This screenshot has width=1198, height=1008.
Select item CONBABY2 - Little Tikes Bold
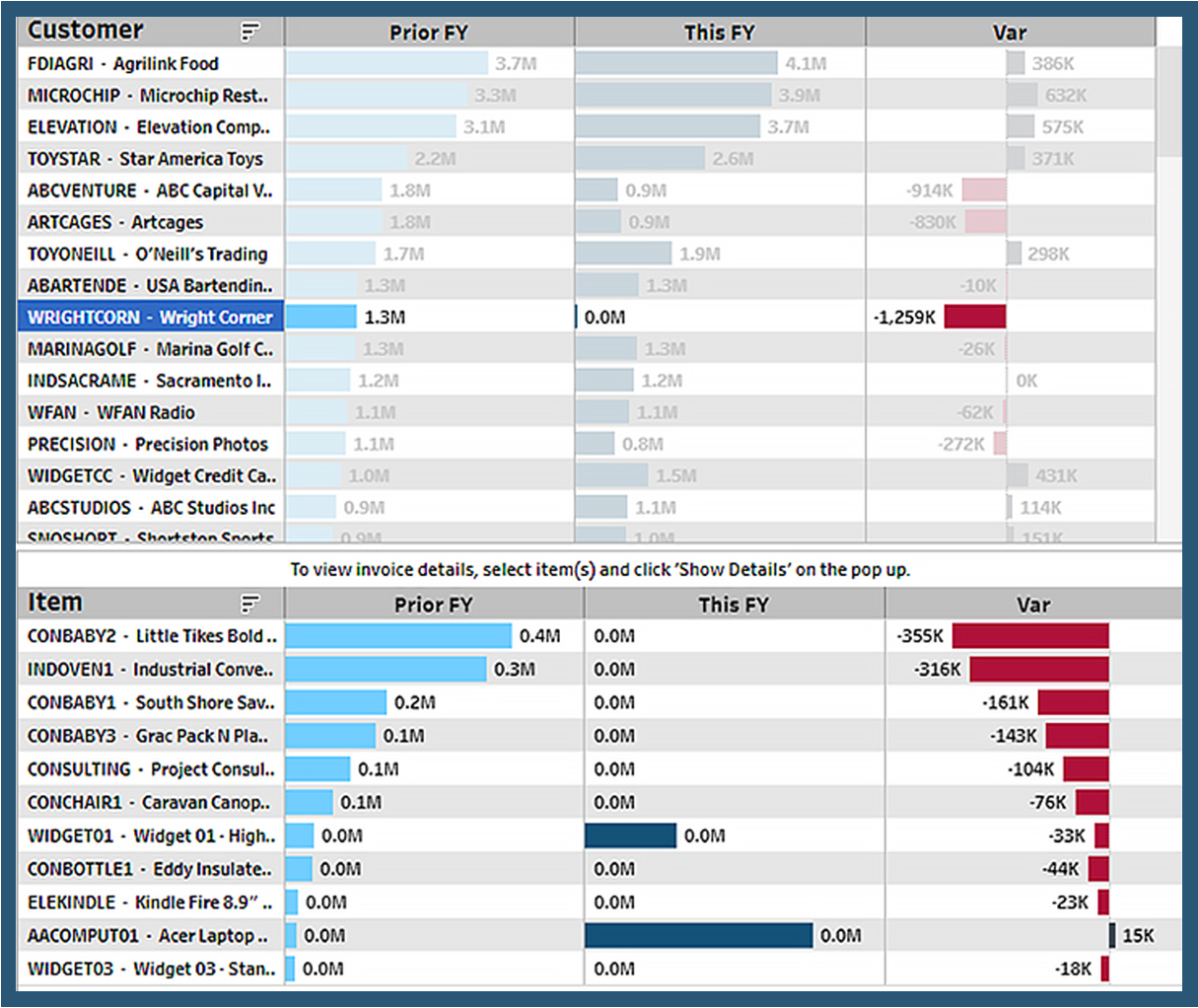click(x=151, y=636)
